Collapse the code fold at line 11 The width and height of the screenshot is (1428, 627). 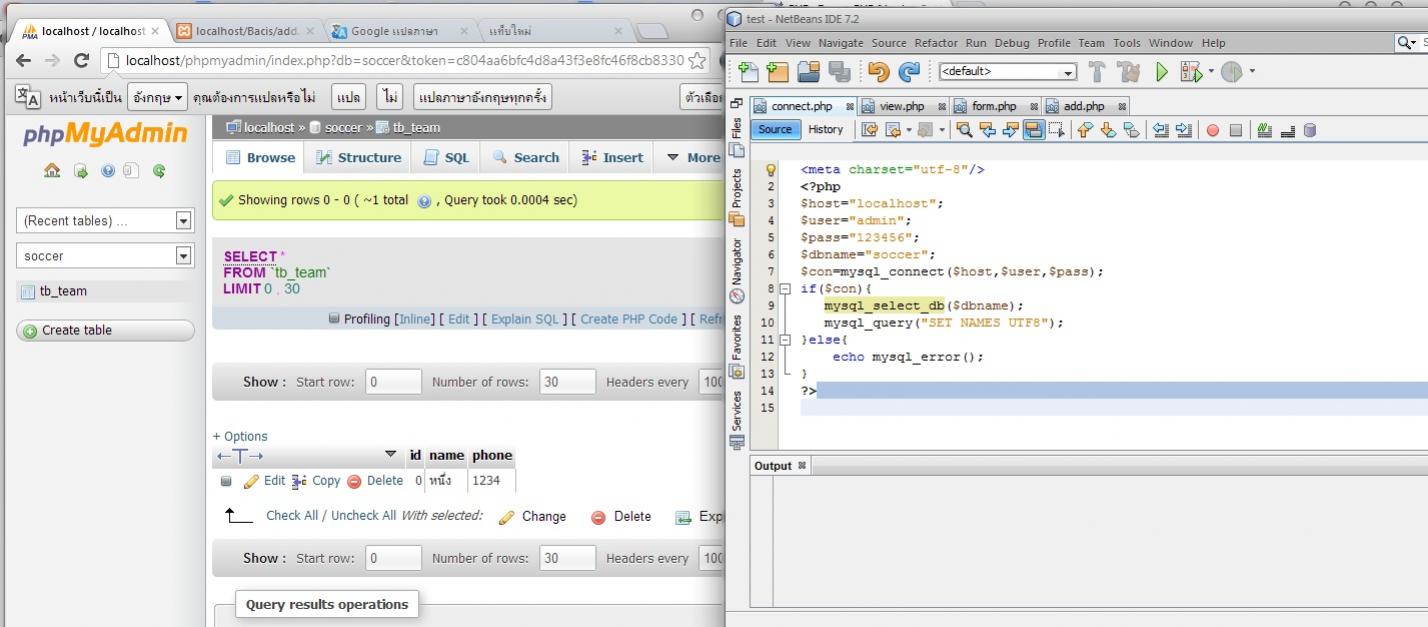[x=785, y=340]
